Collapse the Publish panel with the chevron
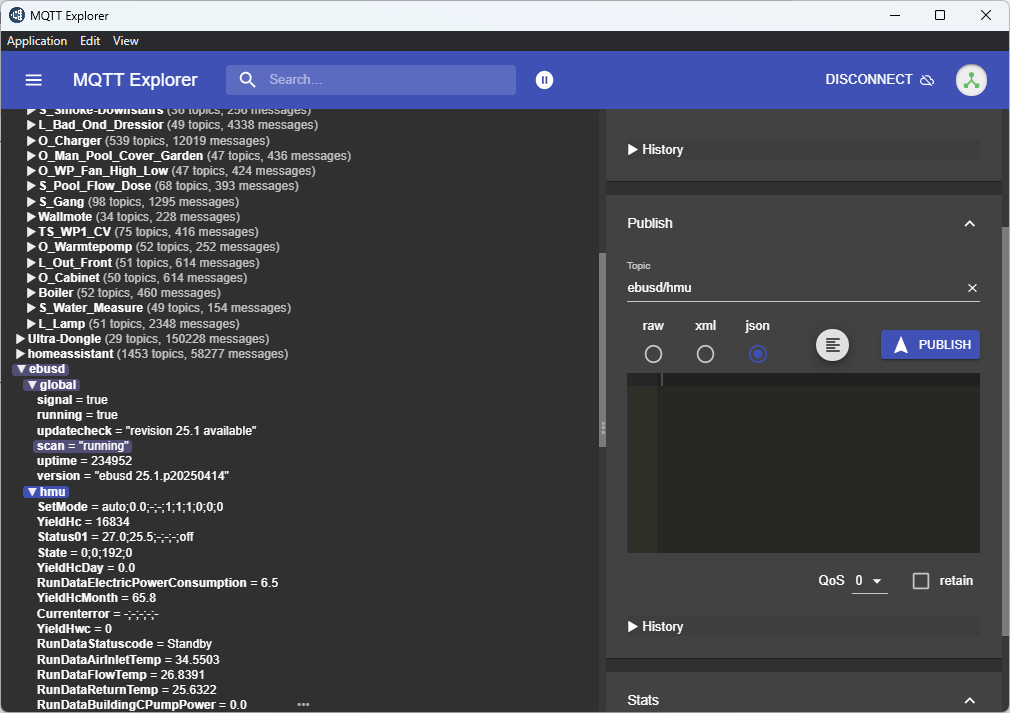The height and width of the screenshot is (713, 1010). pyautogui.click(x=969, y=223)
